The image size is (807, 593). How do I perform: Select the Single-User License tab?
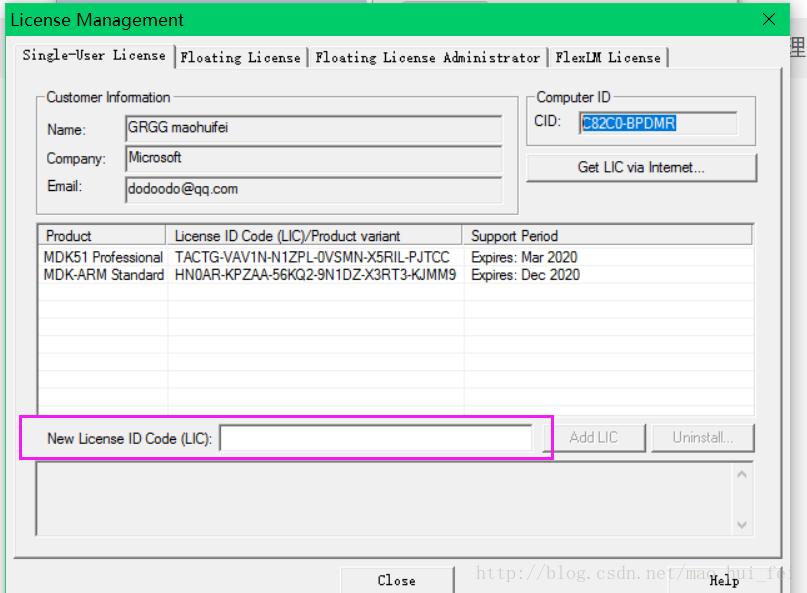click(x=94, y=55)
